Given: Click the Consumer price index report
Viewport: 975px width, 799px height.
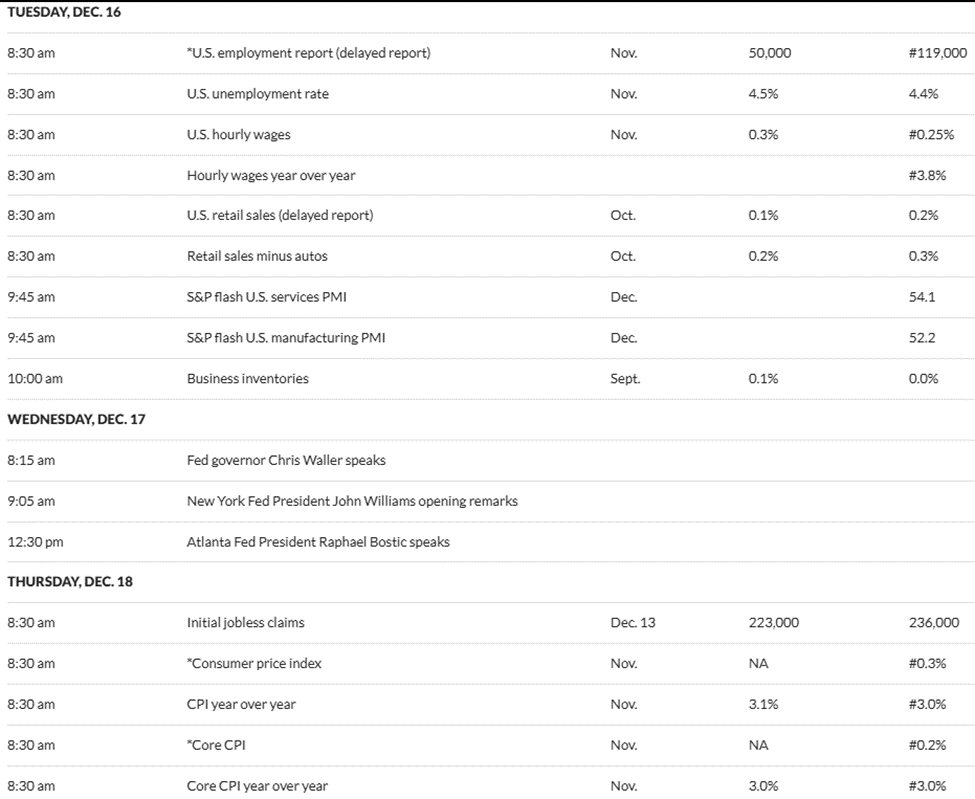Looking at the screenshot, I should [x=254, y=663].
